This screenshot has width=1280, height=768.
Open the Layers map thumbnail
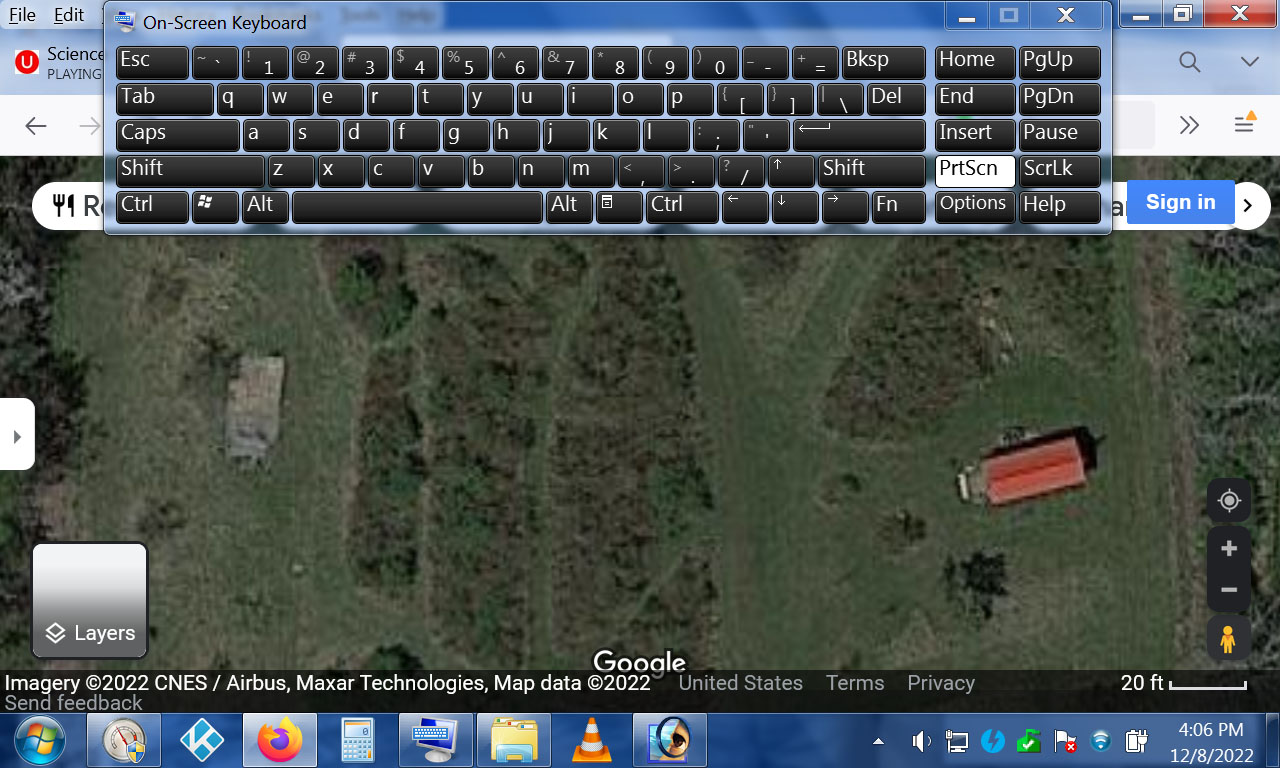pos(90,600)
